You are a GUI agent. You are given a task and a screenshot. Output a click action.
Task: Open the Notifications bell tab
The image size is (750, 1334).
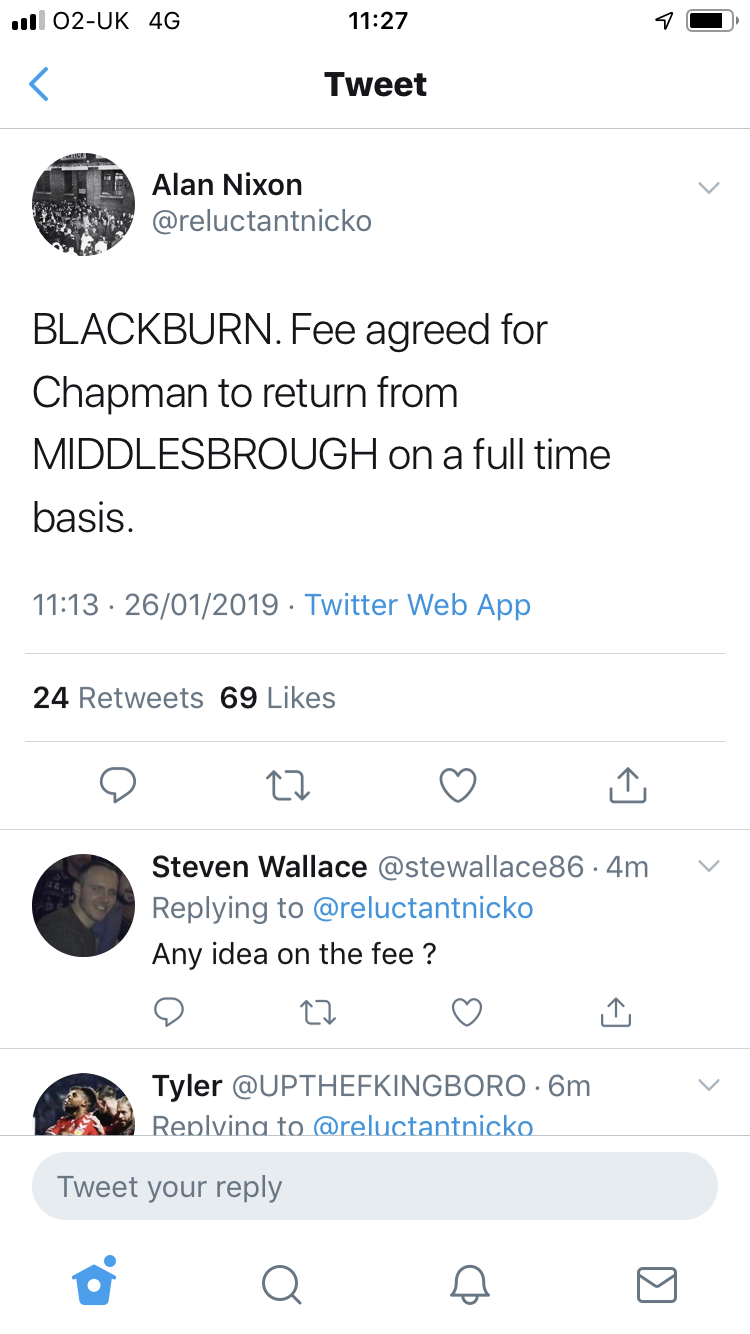coord(468,1284)
